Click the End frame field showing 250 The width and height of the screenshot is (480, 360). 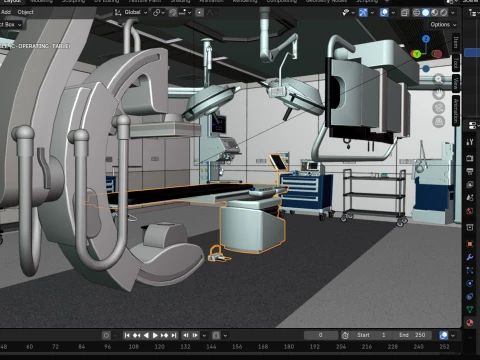[412, 335]
